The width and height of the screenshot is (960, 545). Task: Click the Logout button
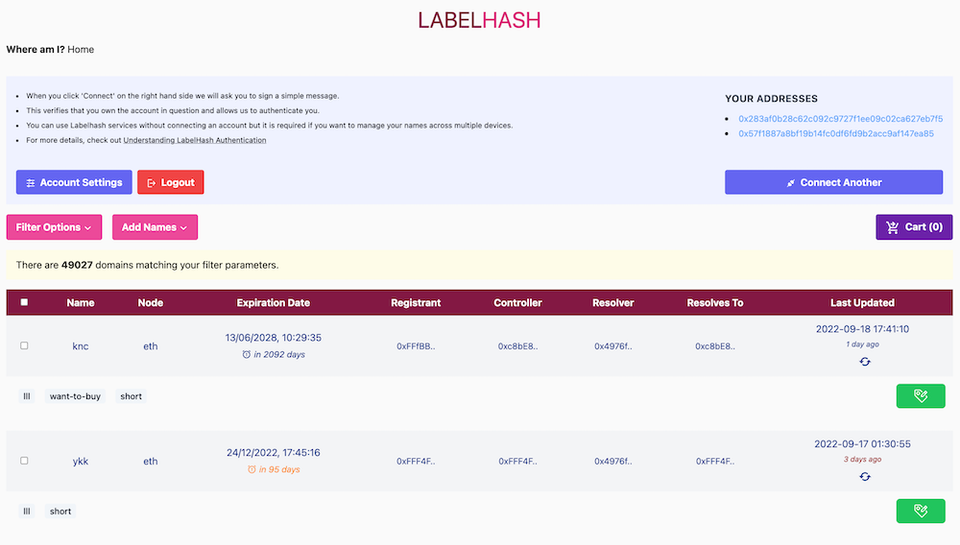tap(171, 182)
